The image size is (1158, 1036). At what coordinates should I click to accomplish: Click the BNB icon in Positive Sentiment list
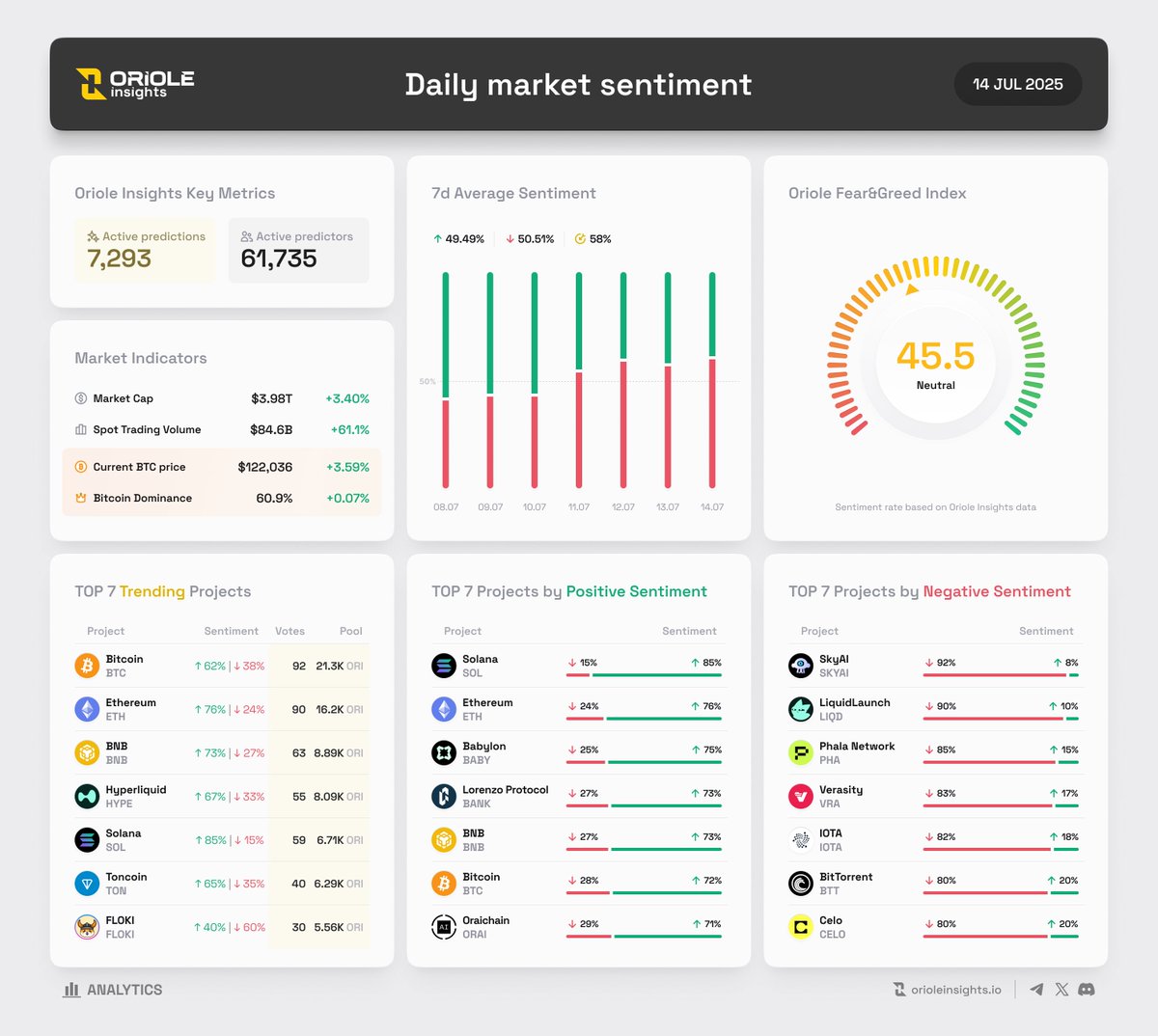[x=444, y=839]
